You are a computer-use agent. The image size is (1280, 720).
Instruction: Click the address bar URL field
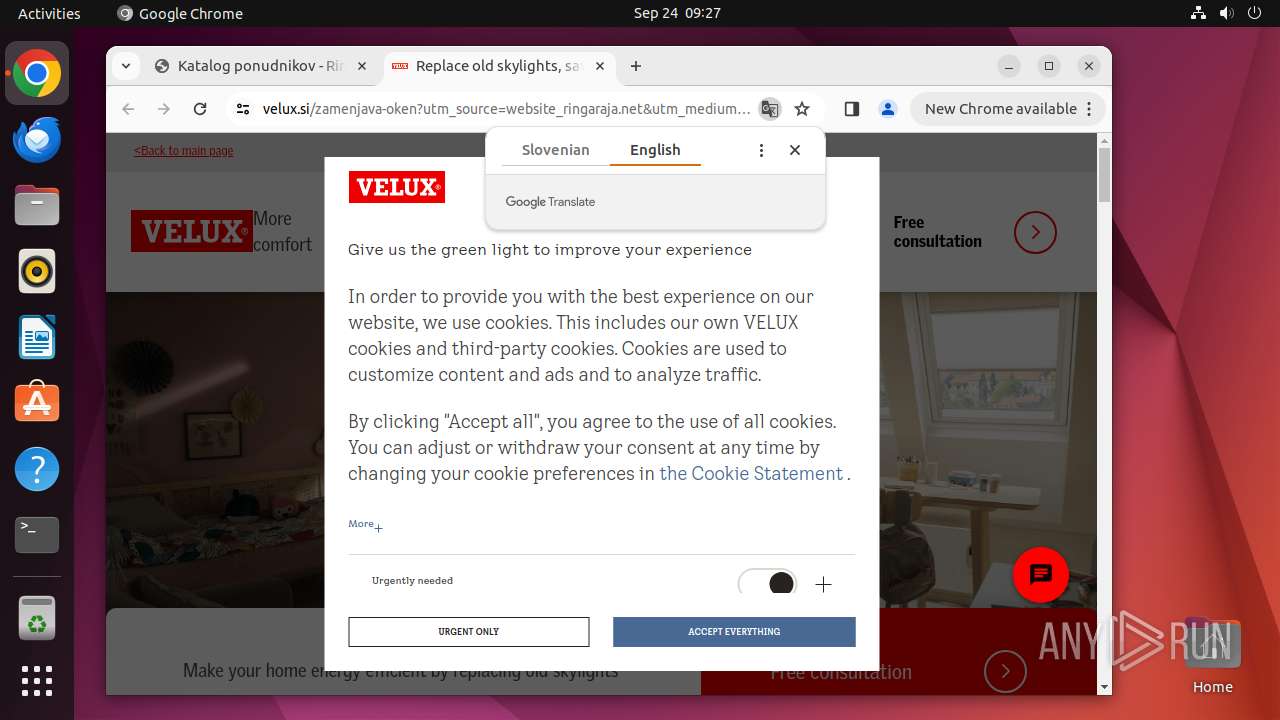[506, 109]
